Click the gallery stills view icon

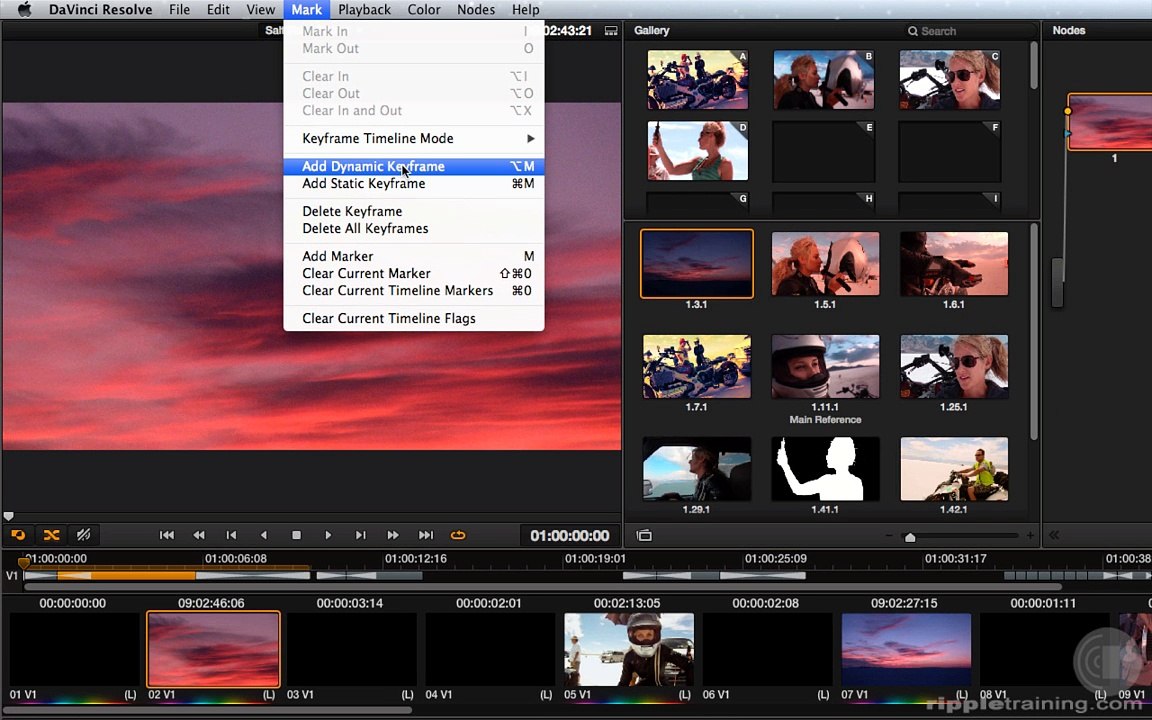(x=644, y=535)
